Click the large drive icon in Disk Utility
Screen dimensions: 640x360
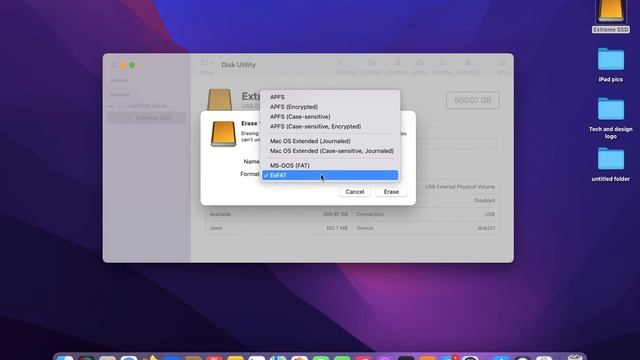click(220, 99)
